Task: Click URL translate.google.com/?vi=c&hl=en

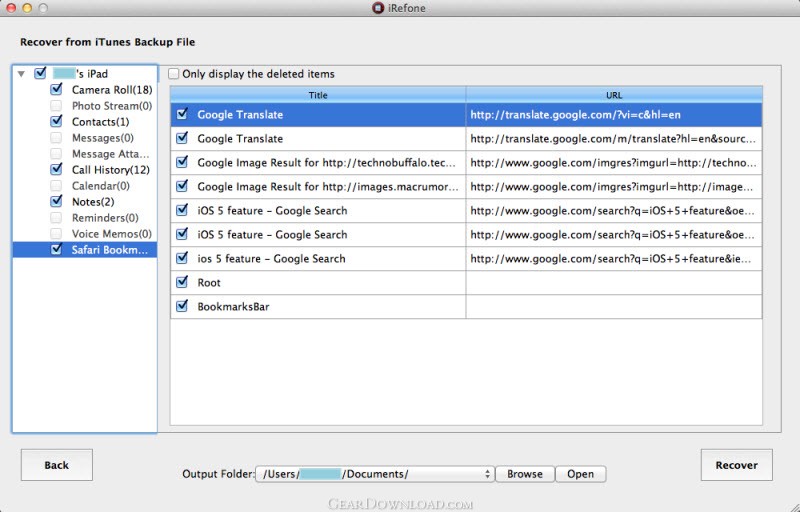Action: pyautogui.click(x=576, y=115)
